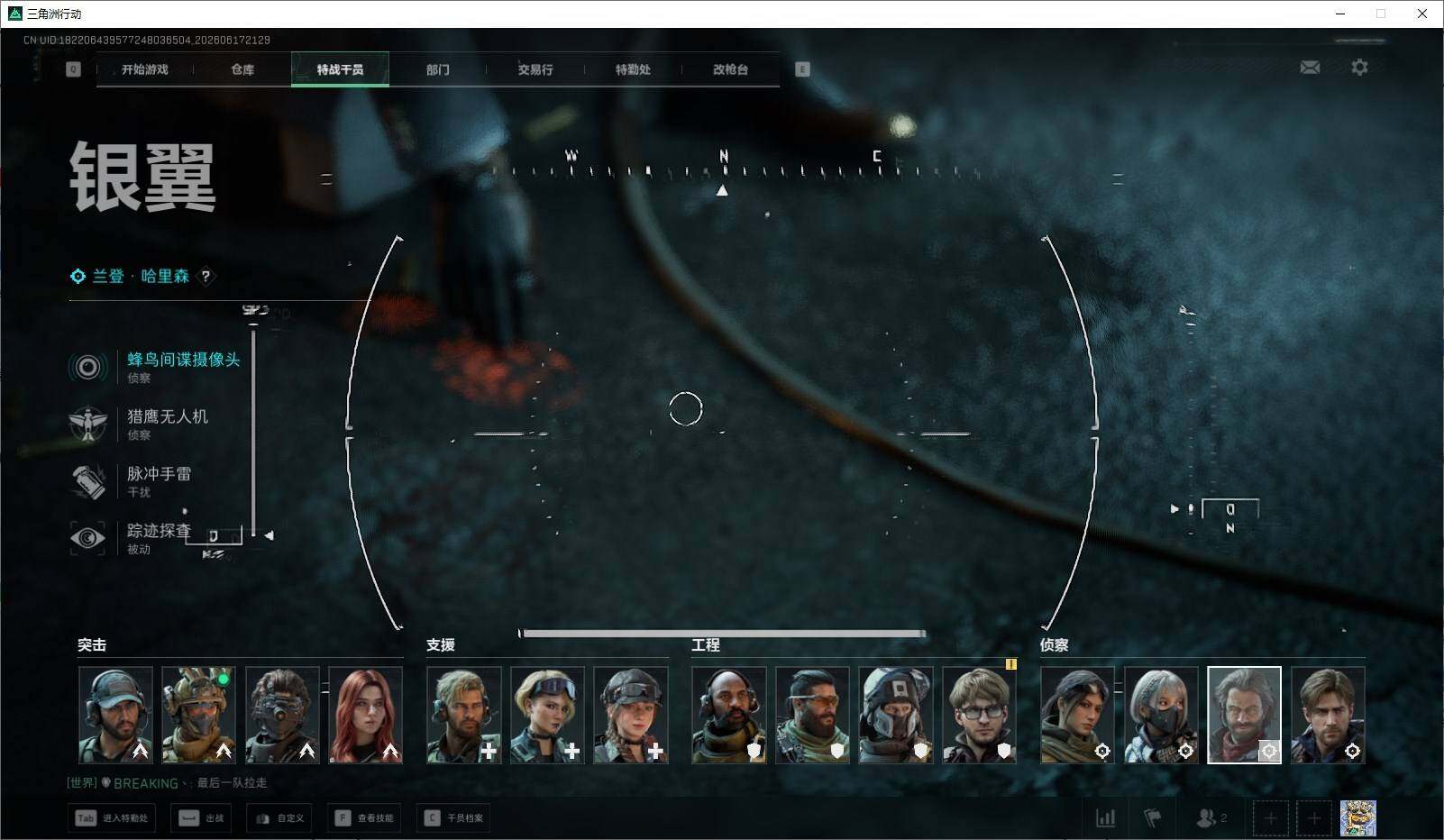1444x840 pixels.
Task: Choose the red-haired 突击 operator
Action: [365, 715]
